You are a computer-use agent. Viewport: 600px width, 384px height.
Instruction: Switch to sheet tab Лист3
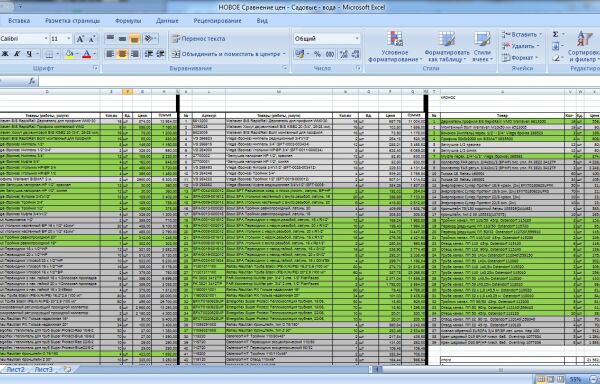44,369
